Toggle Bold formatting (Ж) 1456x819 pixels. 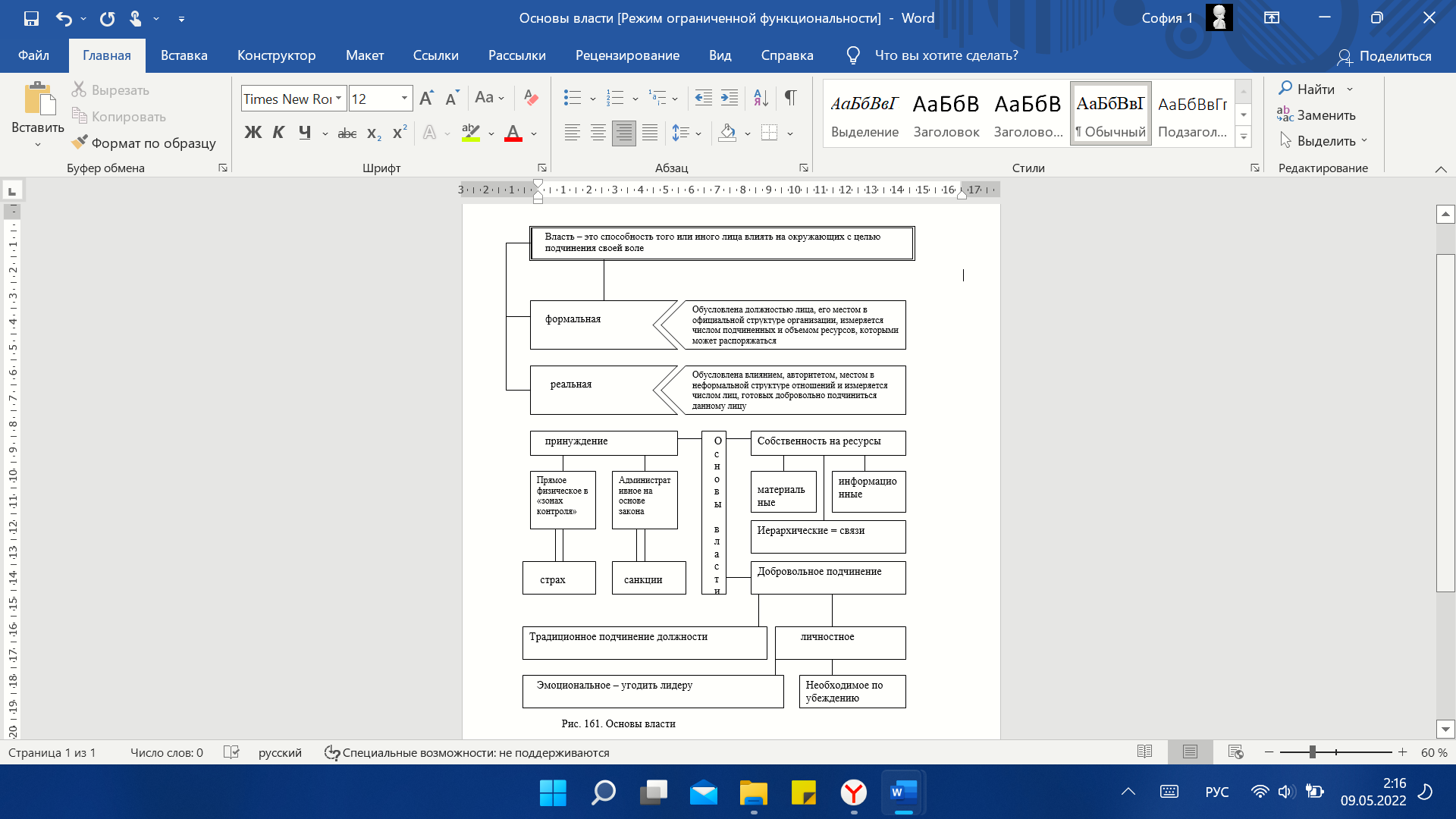[253, 133]
